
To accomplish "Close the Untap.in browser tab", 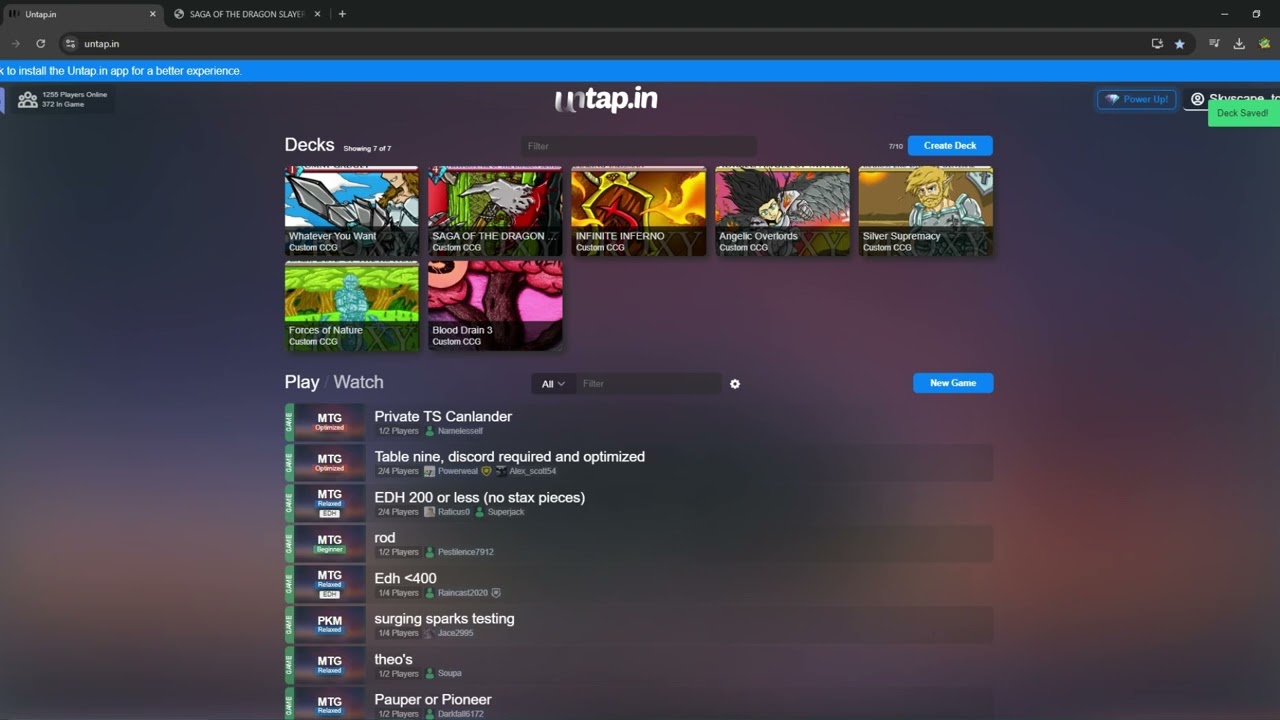I will point(153,14).
